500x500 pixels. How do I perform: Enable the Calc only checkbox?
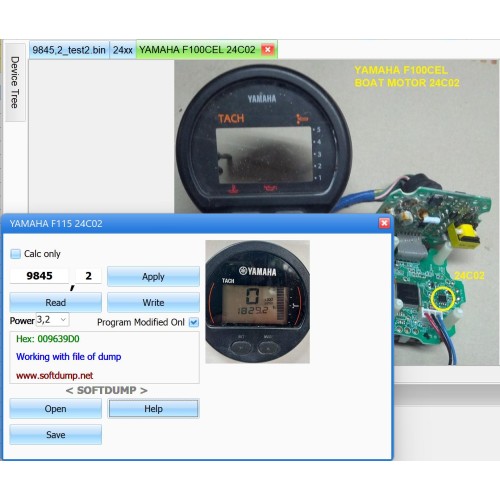[x=15, y=254]
